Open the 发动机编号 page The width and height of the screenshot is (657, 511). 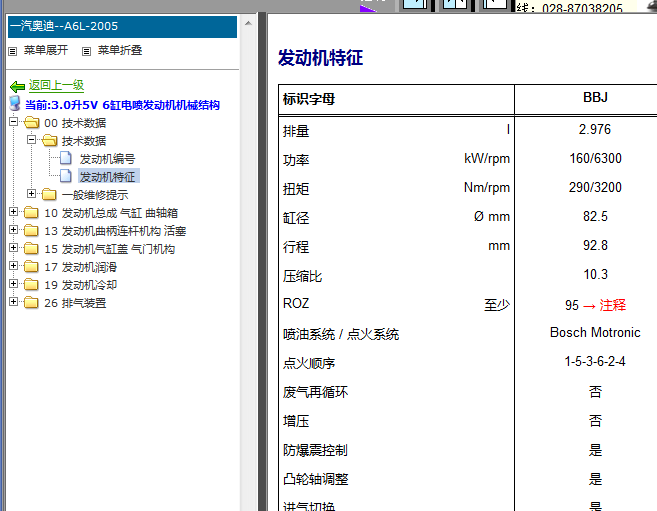(107, 159)
